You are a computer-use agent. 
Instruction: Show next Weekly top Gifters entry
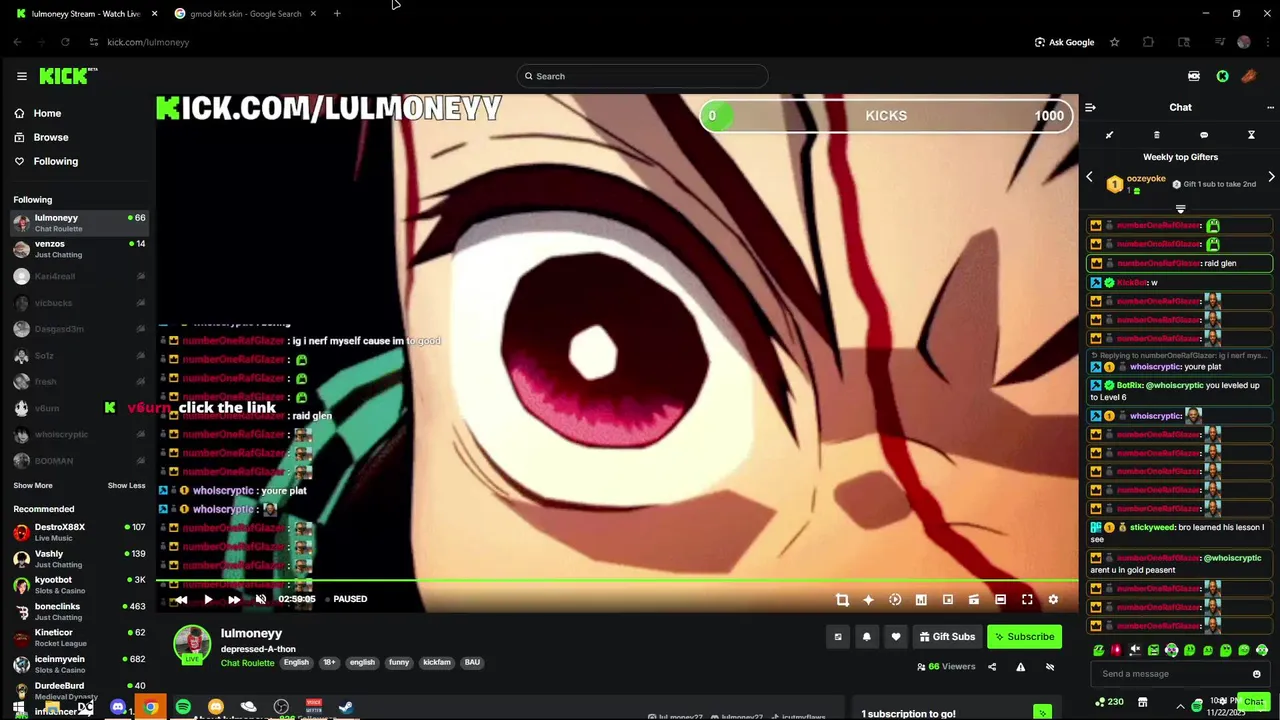click(1271, 177)
